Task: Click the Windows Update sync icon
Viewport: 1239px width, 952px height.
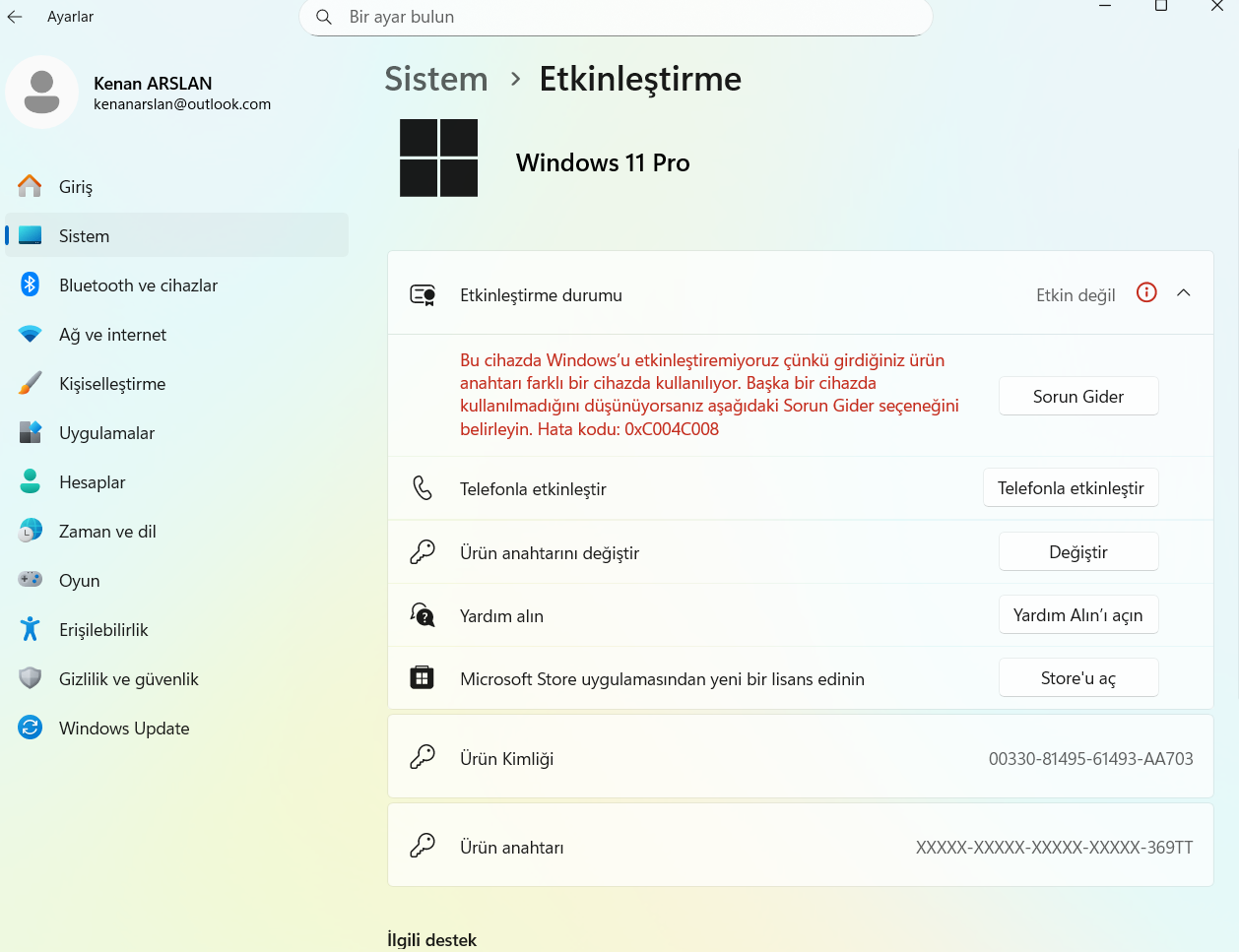Action: 31,728
